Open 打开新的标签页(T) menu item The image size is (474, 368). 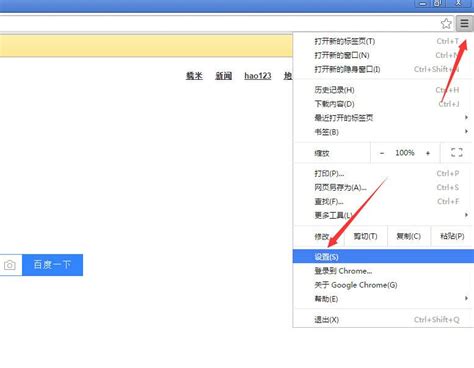click(383, 41)
